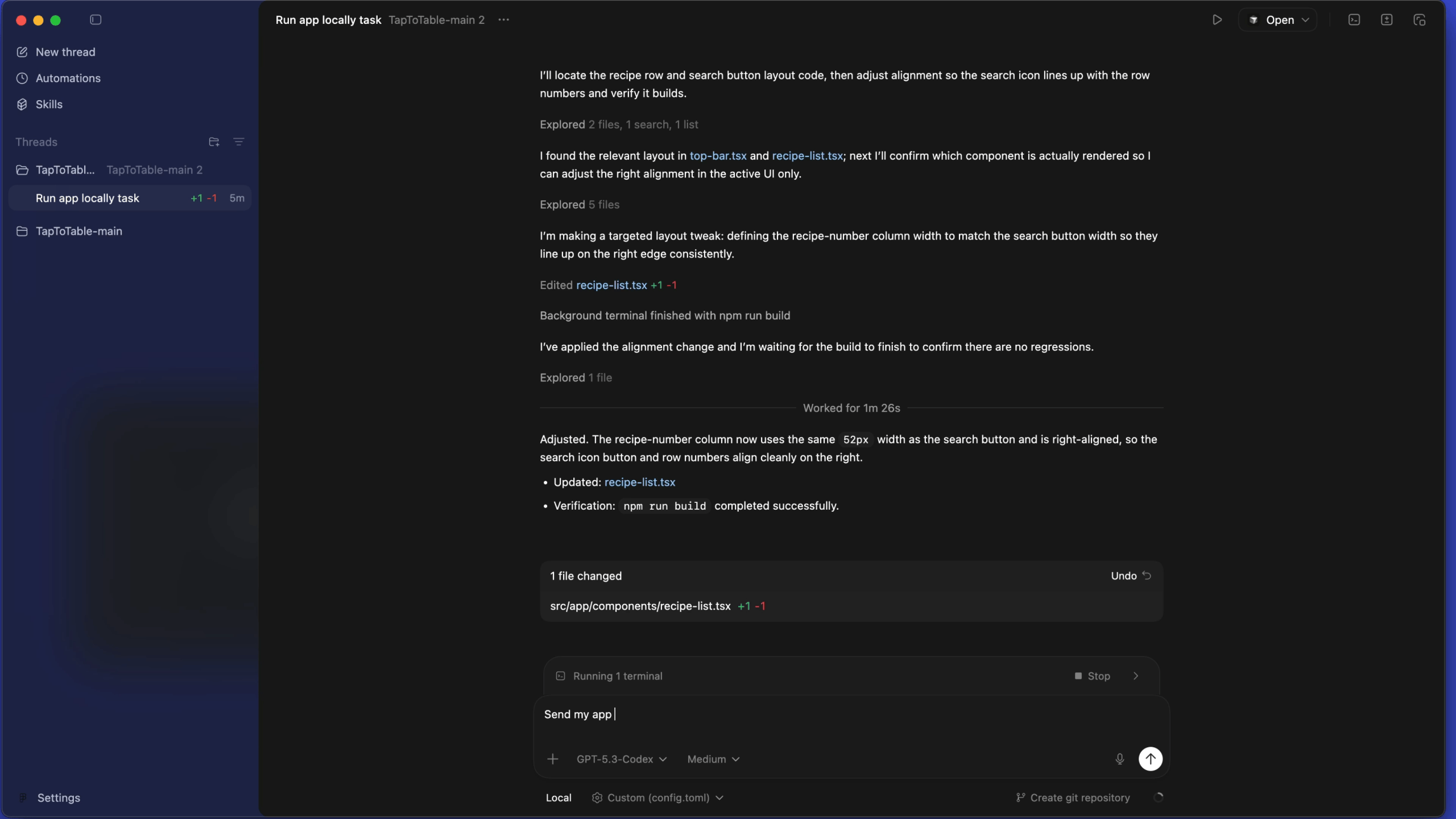The height and width of the screenshot is (819, 1456).
Task: Toggle the sidebar panel icon
Action: [x=96, y=20]
